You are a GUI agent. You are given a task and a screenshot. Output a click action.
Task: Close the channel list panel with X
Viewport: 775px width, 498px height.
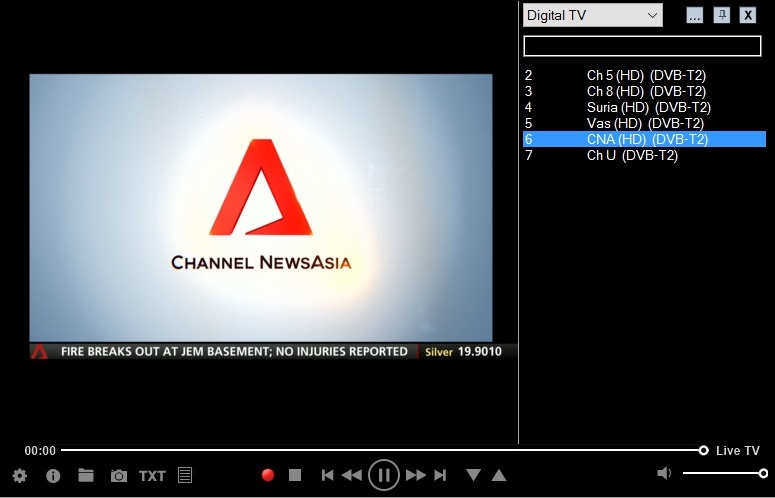pyautogui.click(x=748, y=15)
